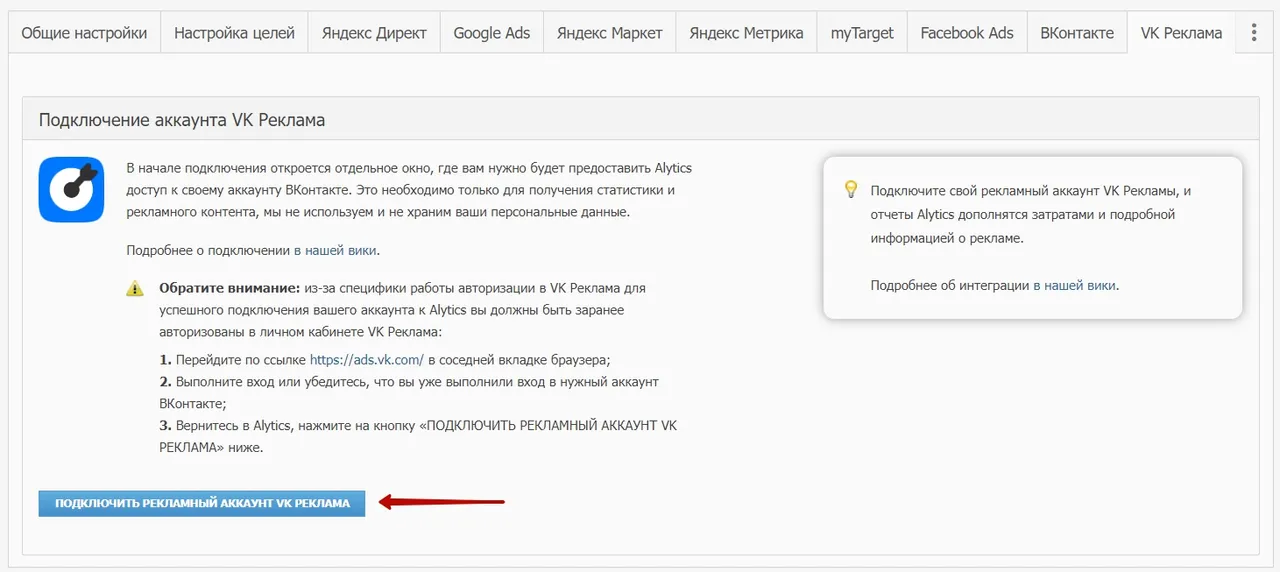Open the Яндекс Директ tab
The width and height of the screenshot is (1280, 572).
374,33
